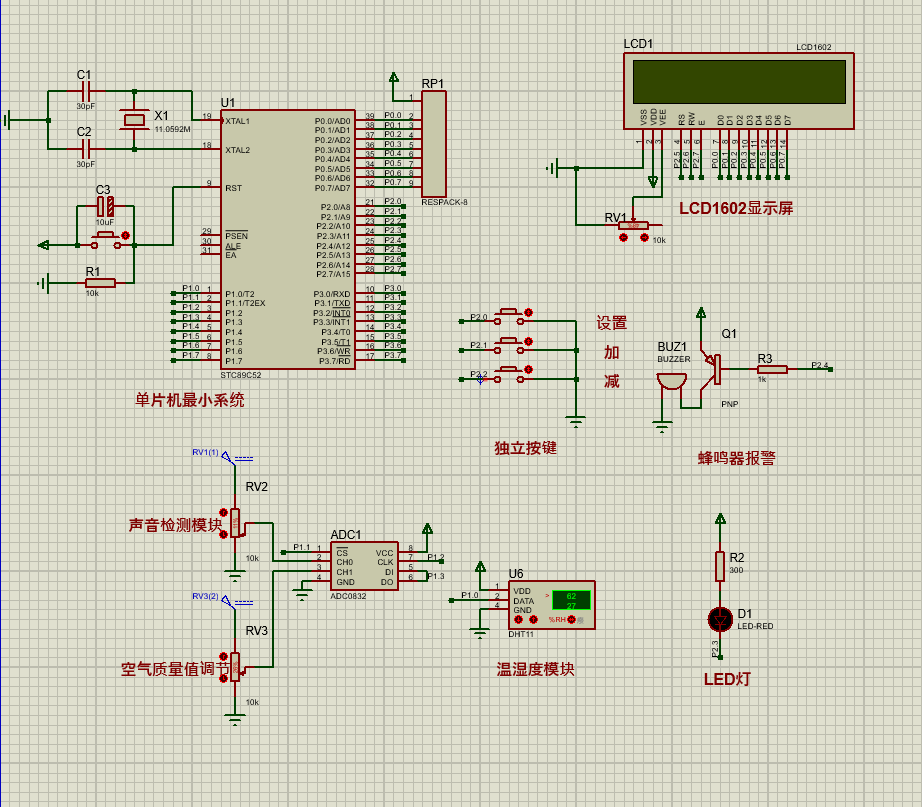Select the RP1 RESPACK-8 resistor pack
Viewport: 922px width, 807px height.
click(434, 143)
